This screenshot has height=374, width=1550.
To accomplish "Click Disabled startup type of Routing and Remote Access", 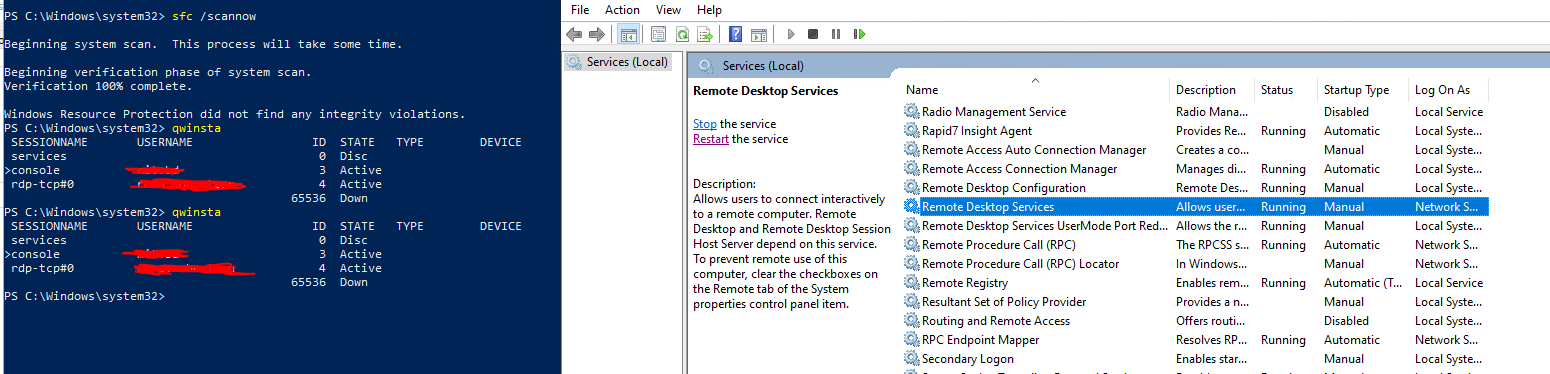I will (1346, 321).
